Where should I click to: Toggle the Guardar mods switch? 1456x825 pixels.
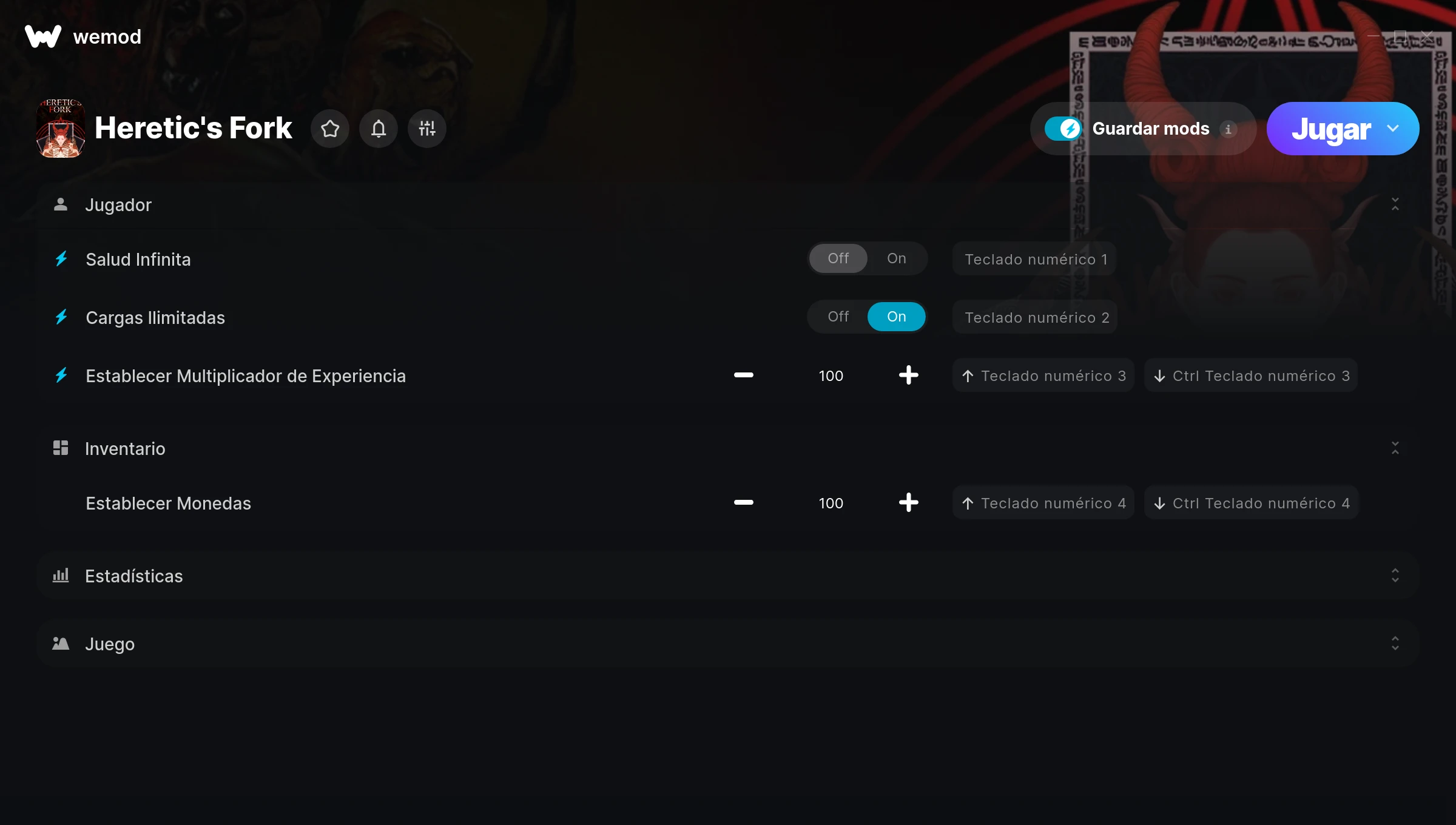(1063, 129)
